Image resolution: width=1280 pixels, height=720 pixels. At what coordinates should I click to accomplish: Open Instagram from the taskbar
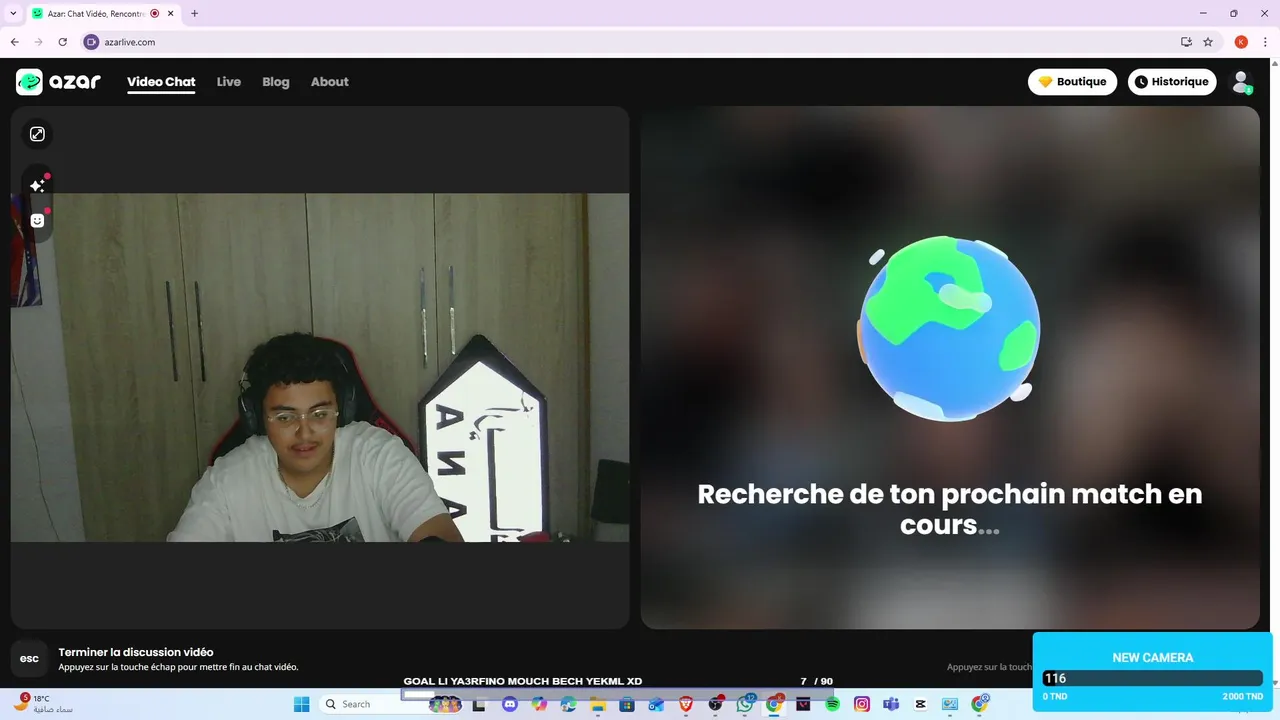coord(862,704)
